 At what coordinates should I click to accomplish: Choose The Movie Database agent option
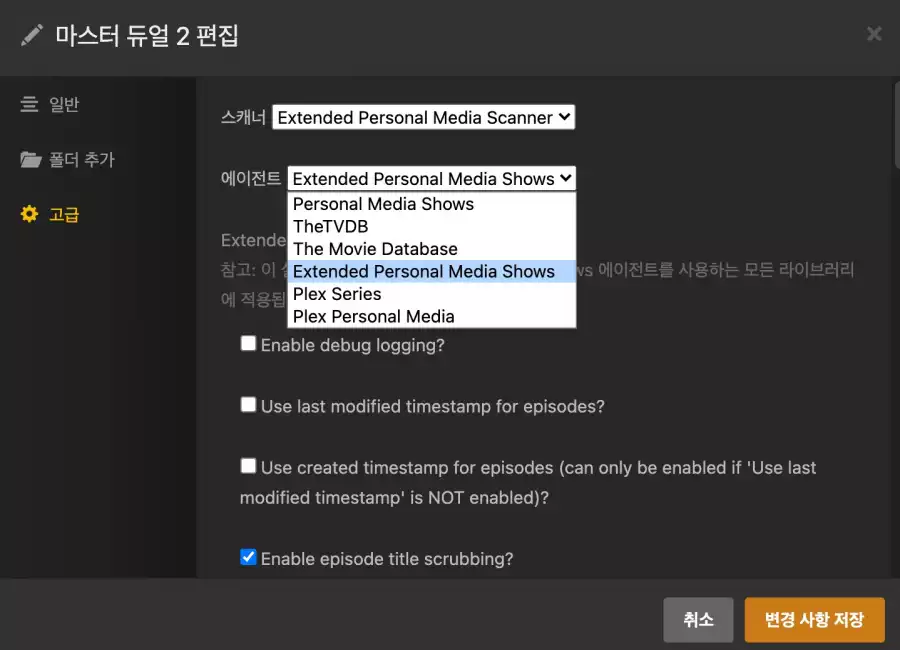431,249
